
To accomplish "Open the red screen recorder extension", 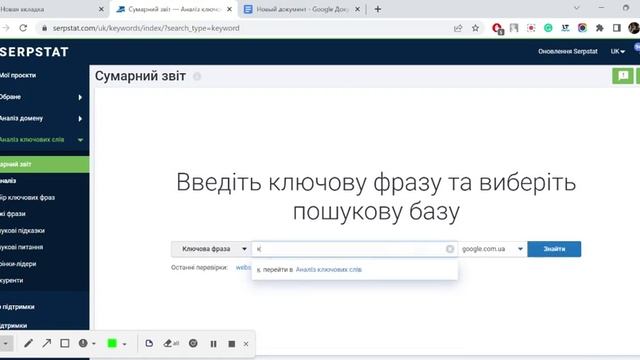I will point(531,28).
